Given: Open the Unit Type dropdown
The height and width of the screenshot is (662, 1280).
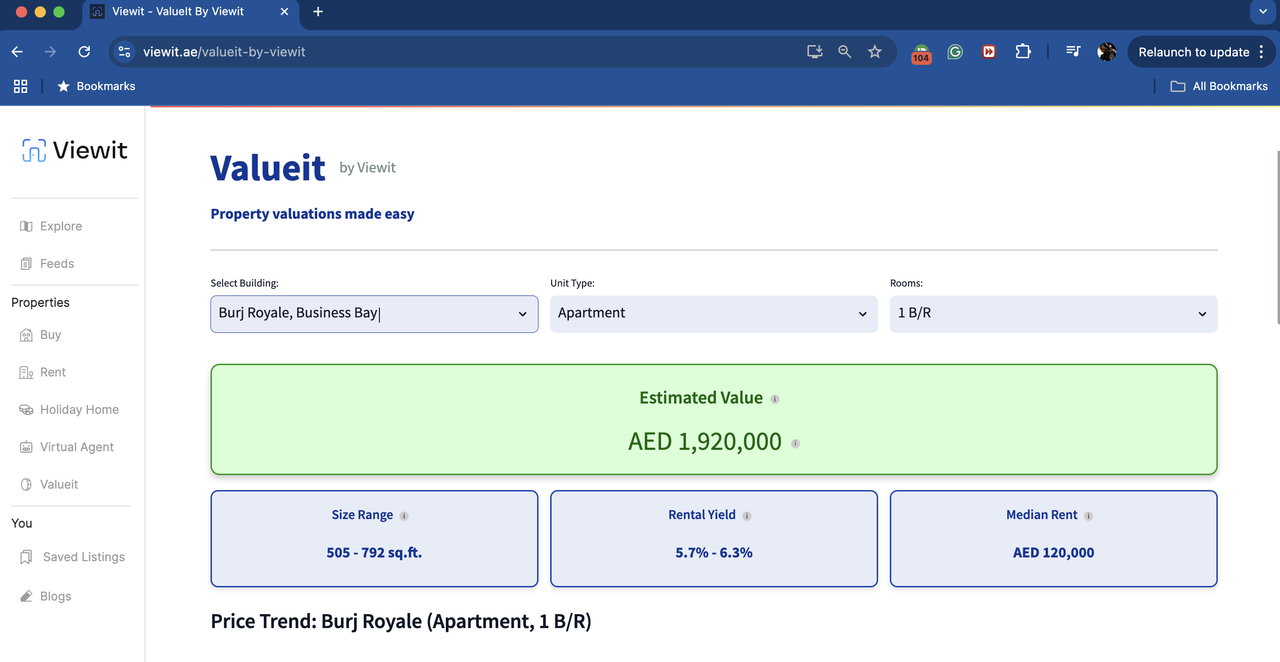Looking at the screenshot, I should click(x=713, y=314).
